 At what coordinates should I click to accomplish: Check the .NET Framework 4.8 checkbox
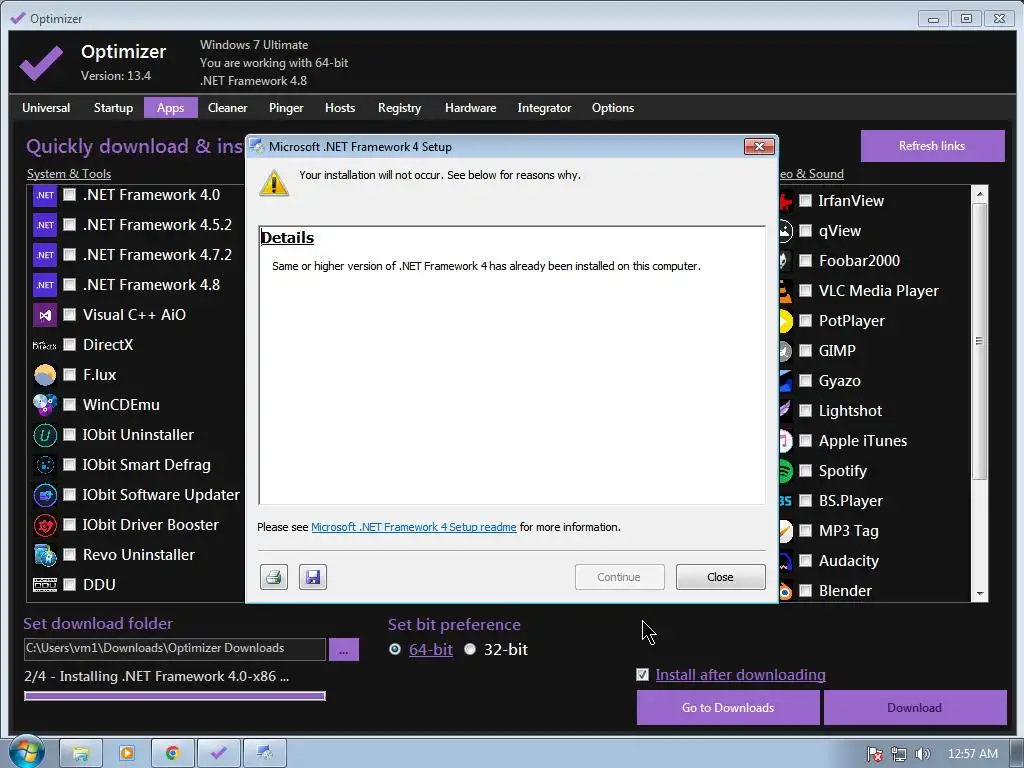[69, 285]
